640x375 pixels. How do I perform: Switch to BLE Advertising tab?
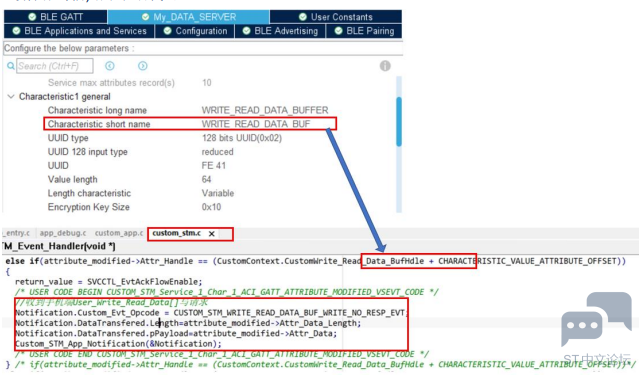[280, 31]
